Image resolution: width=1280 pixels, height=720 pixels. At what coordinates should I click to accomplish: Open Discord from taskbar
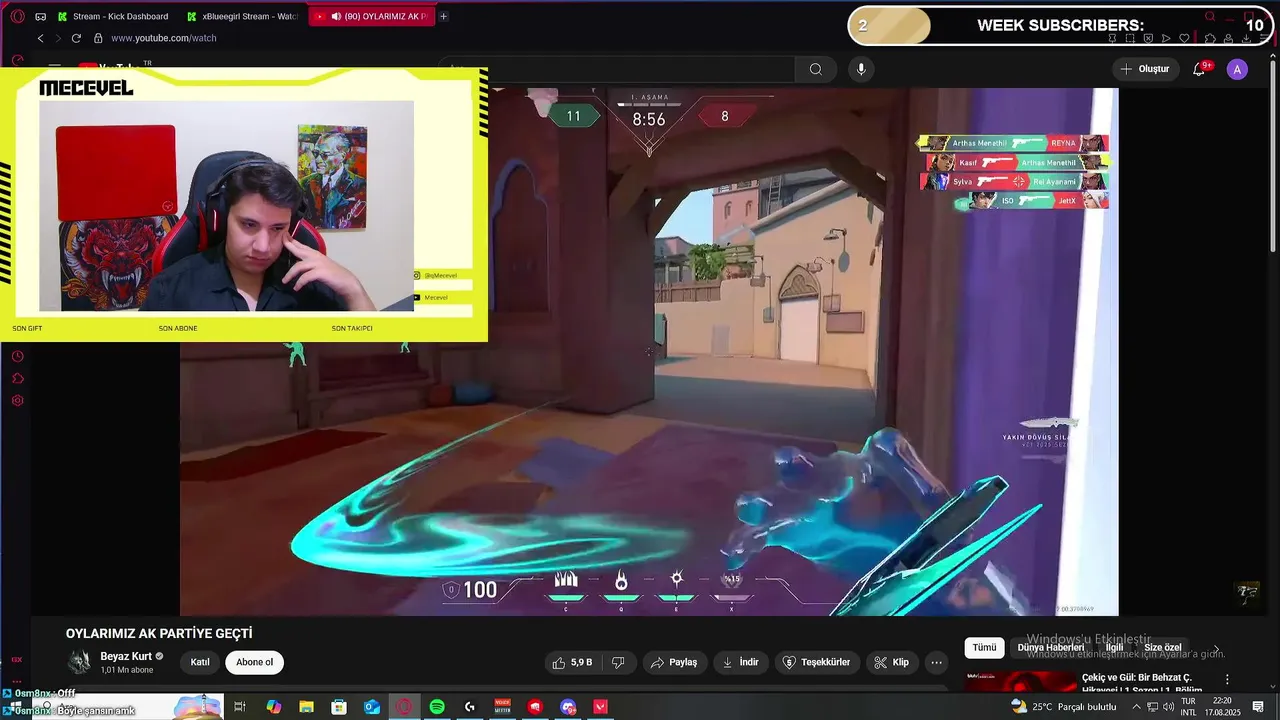tap(568, 707)
